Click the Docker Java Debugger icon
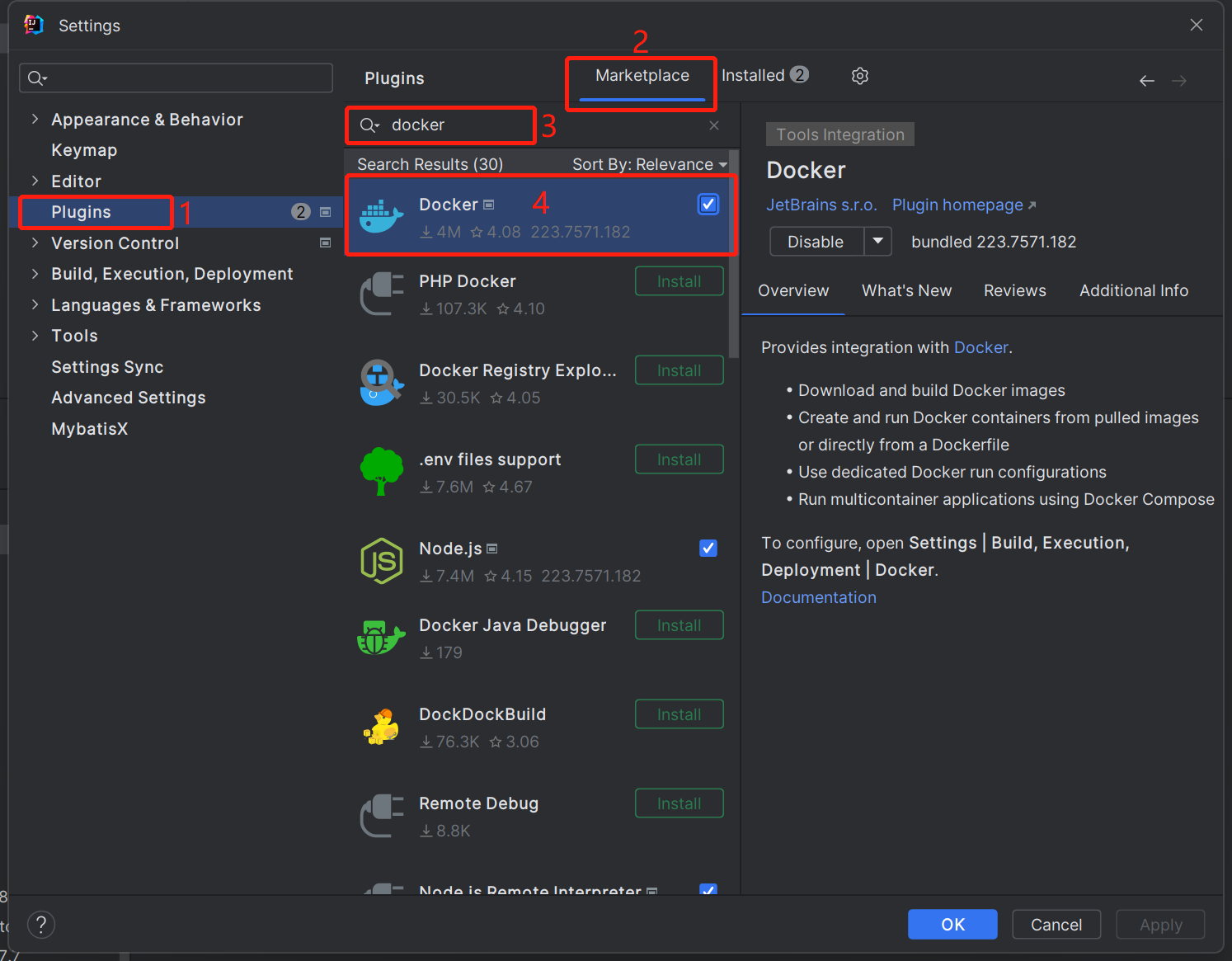This screenshot has width=1232, height=961. [381, 638]
